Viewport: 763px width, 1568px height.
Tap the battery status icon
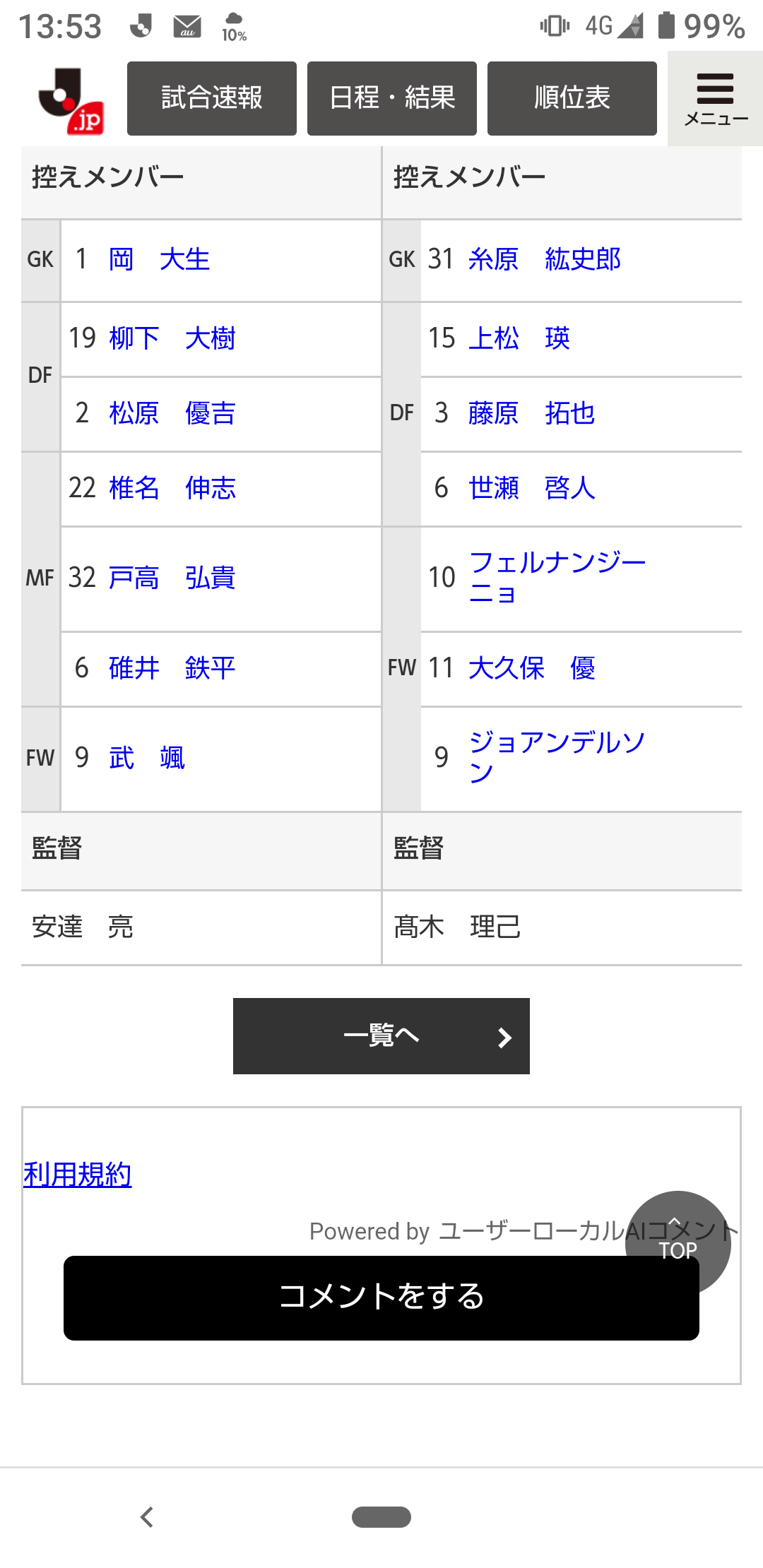click(x=666, y=25)
